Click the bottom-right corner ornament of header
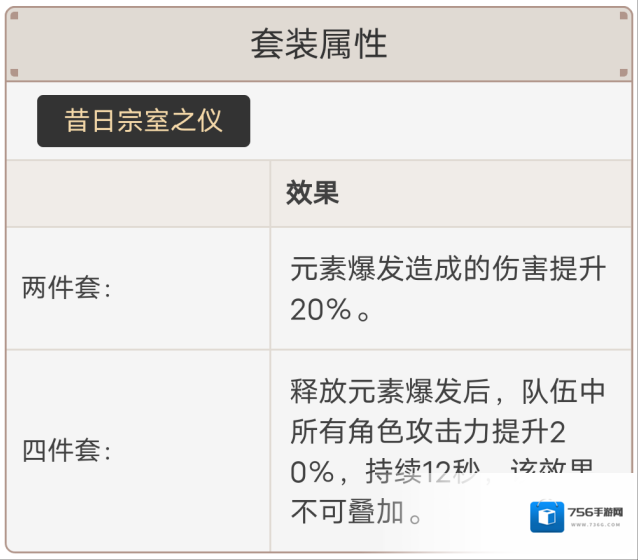Viewport: 638px width, 560px height. tap(625, 73)
